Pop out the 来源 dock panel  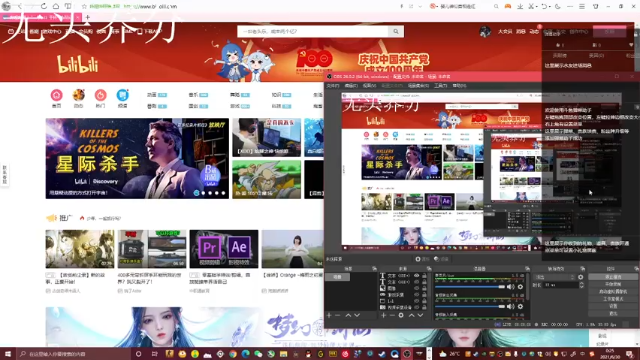(x=429, y=269)
